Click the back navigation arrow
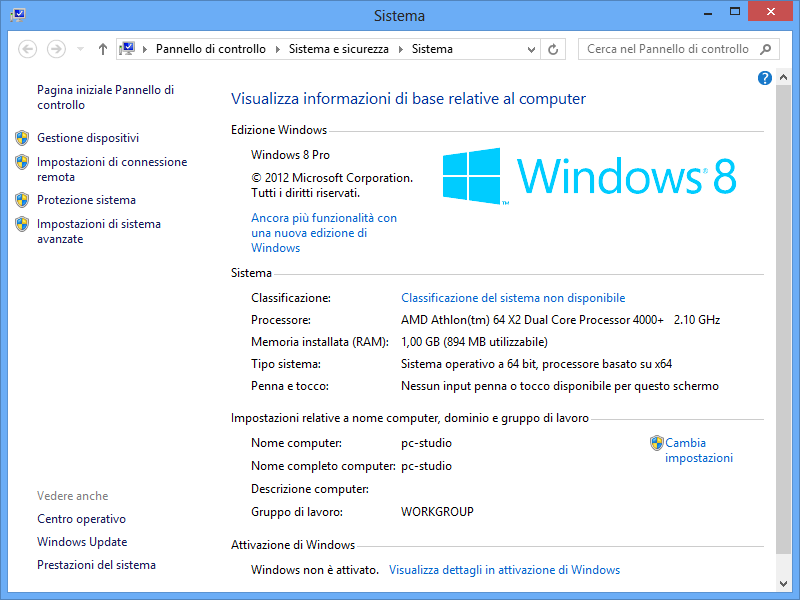800x600 pixels. [28, 49]
